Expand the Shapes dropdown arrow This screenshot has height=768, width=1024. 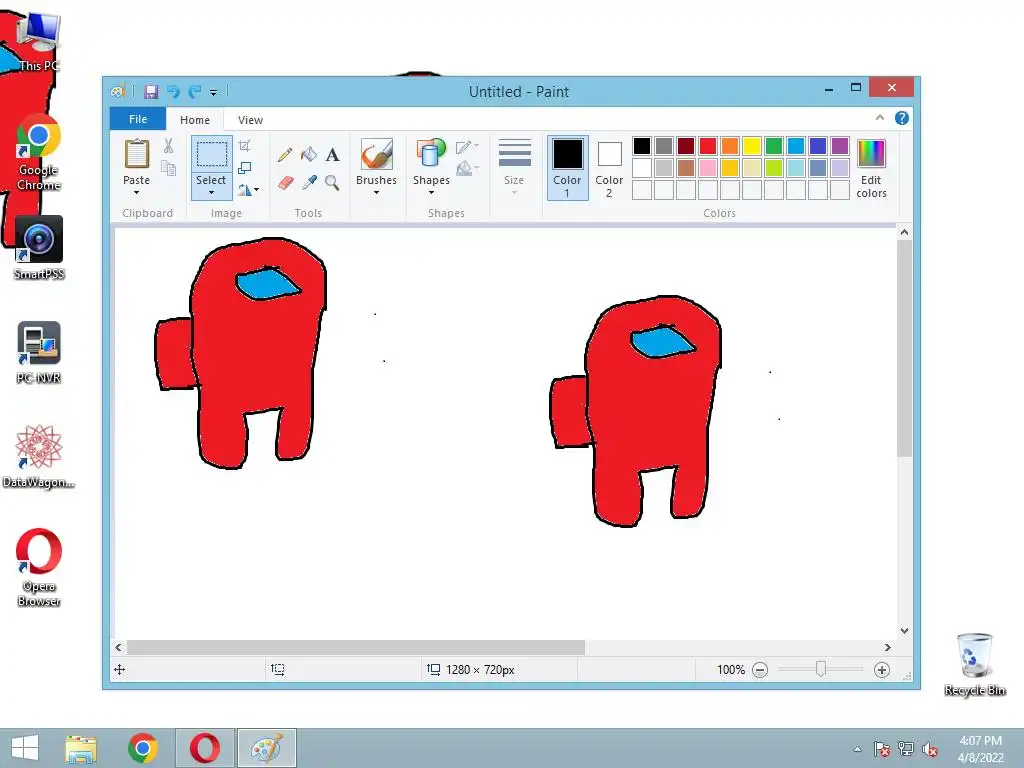[431, 193]
